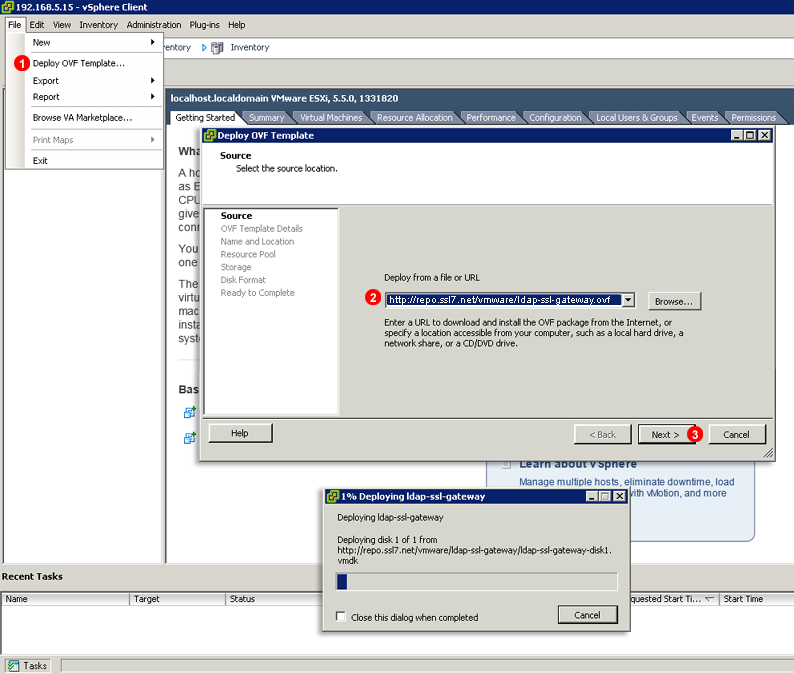Click Inventory breadcrumb link
This screenshot has height=674, width=794.
click(250, 47)
